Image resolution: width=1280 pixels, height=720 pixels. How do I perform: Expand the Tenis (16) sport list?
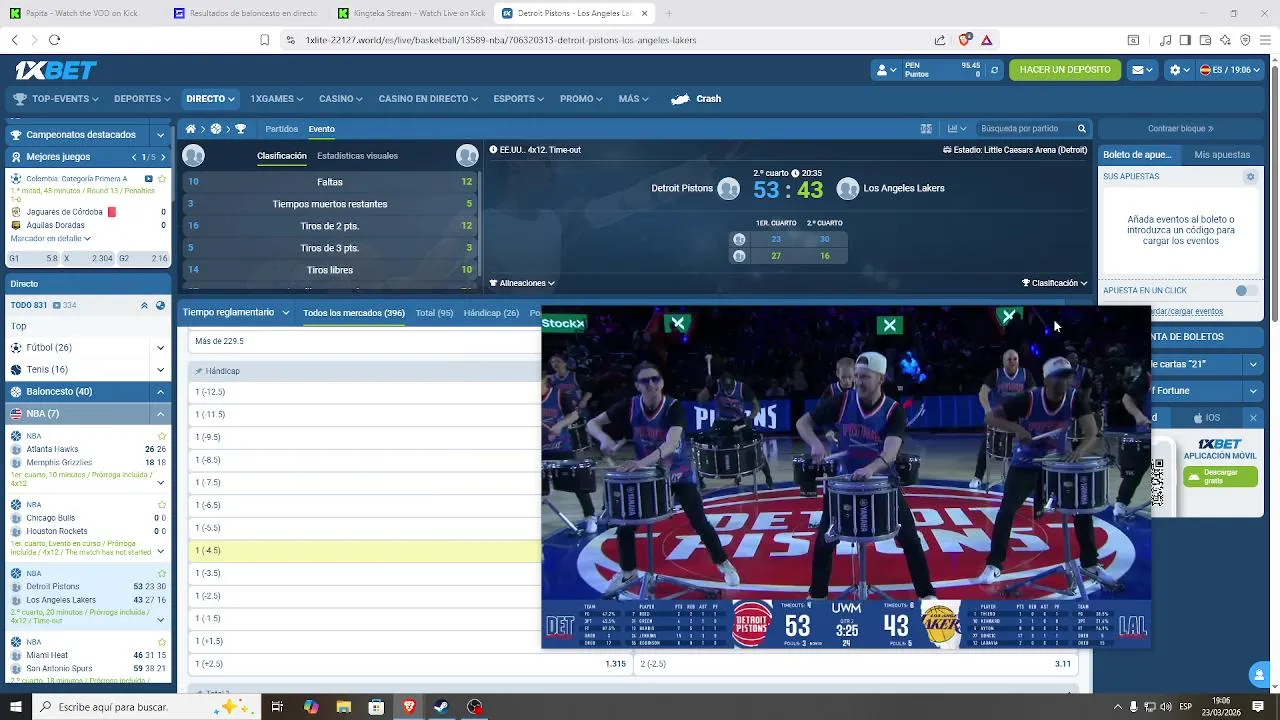pyautogui.click(x=160, y=370)
